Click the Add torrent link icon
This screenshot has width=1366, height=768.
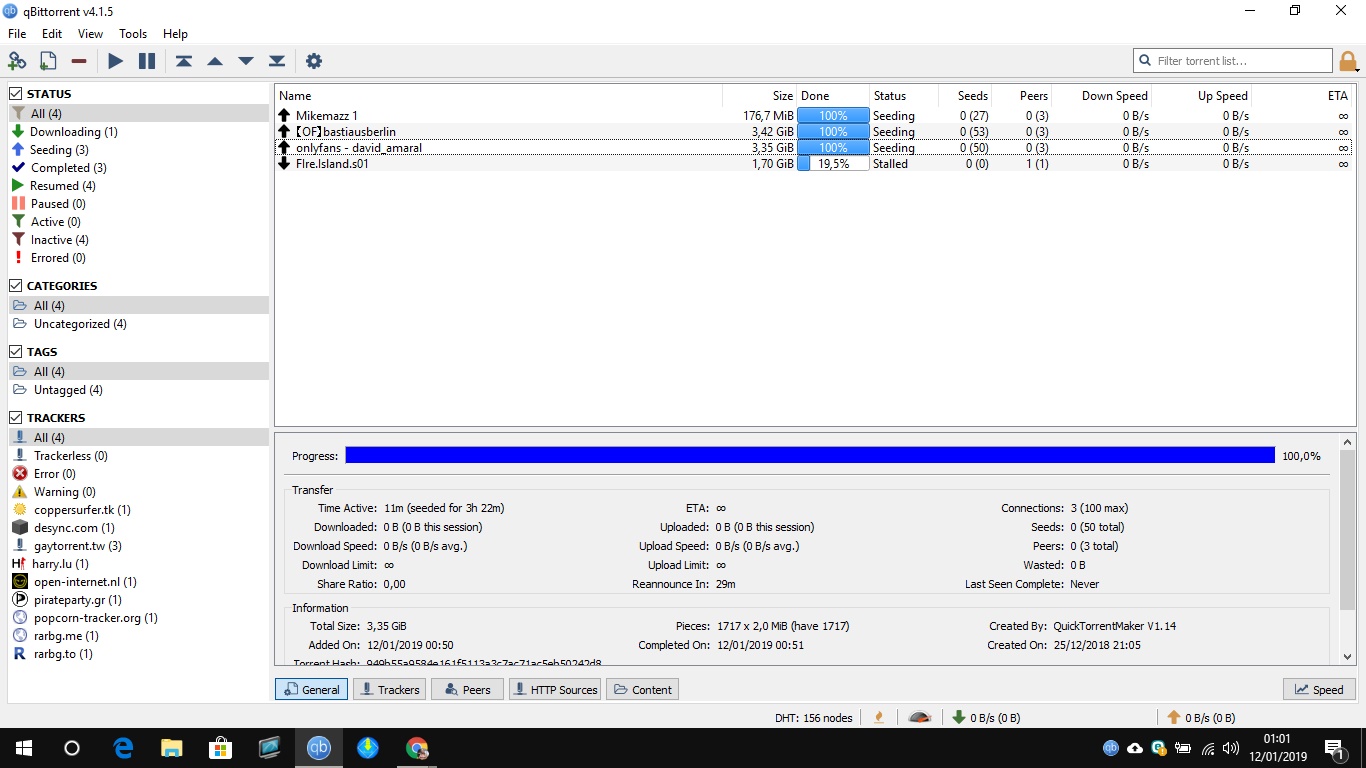[17, 61]
